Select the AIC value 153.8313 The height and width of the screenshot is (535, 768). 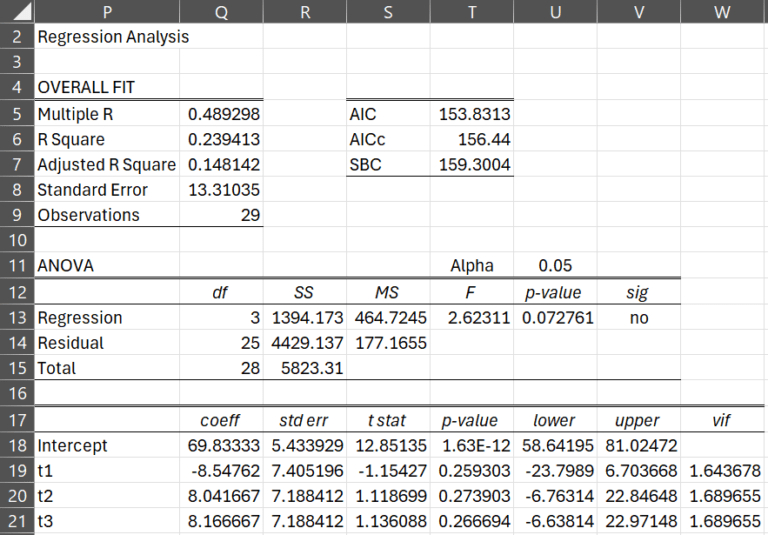pos(472,114)
